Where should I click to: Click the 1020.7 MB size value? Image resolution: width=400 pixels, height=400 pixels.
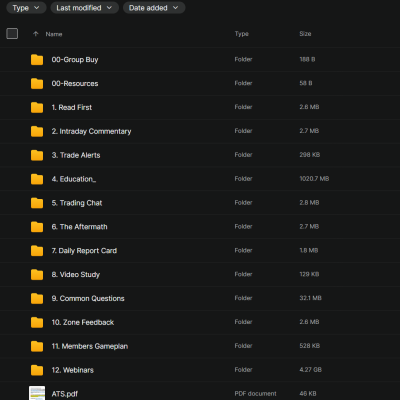pyautogui.click(x=314, y=179)
